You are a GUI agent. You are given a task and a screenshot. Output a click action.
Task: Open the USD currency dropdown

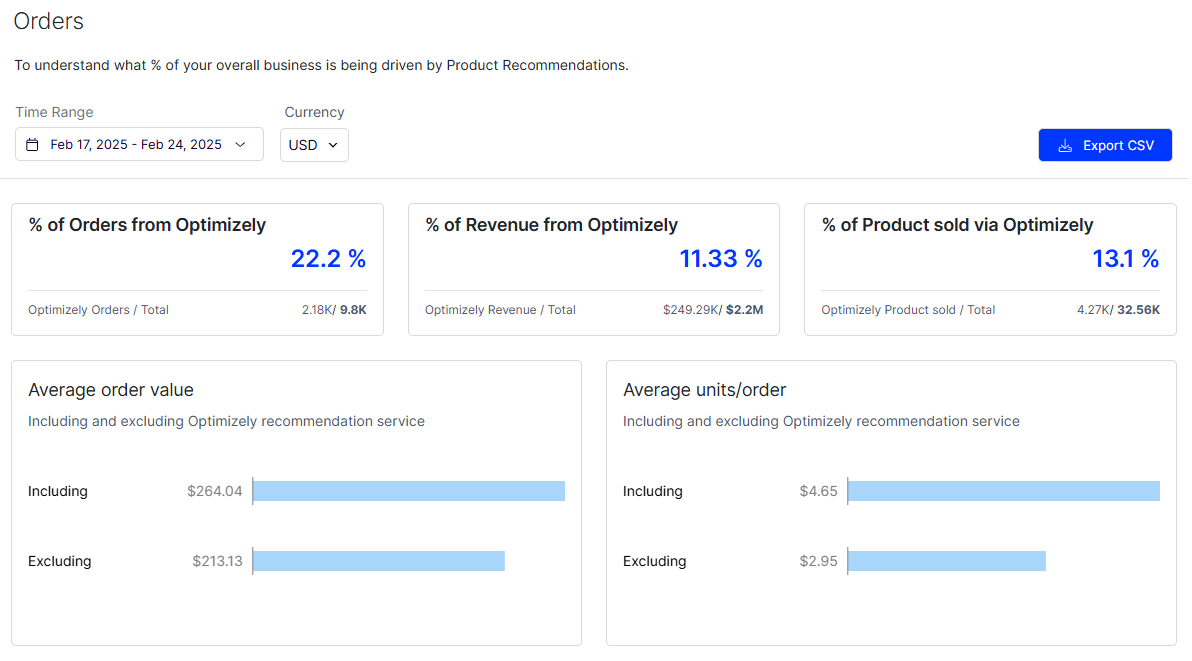coord(314,144)
